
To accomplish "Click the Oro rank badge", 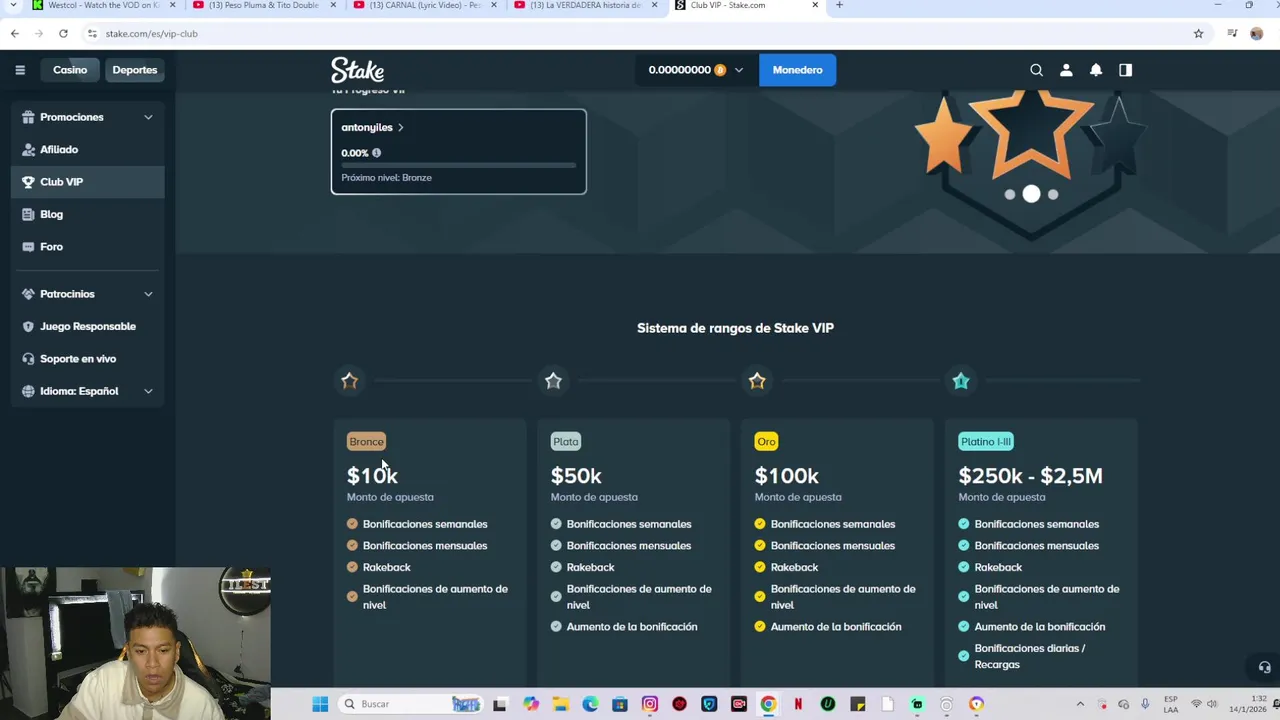I will (x=766, y=442).
